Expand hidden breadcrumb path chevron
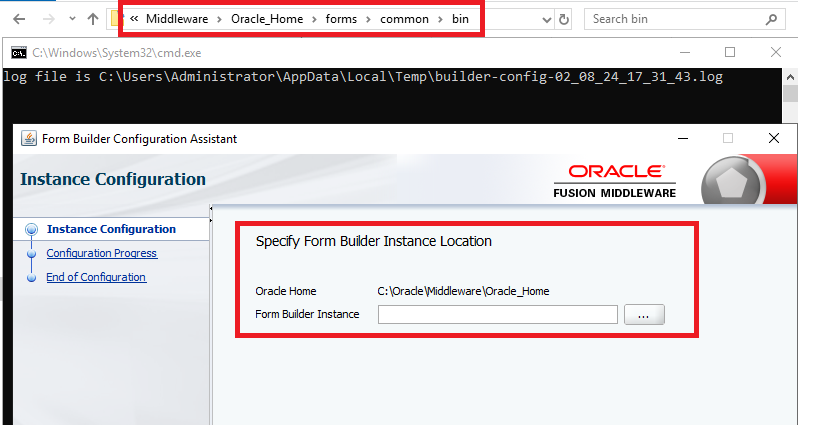This screenshot has height=425, width=814. tap(134, 19)
